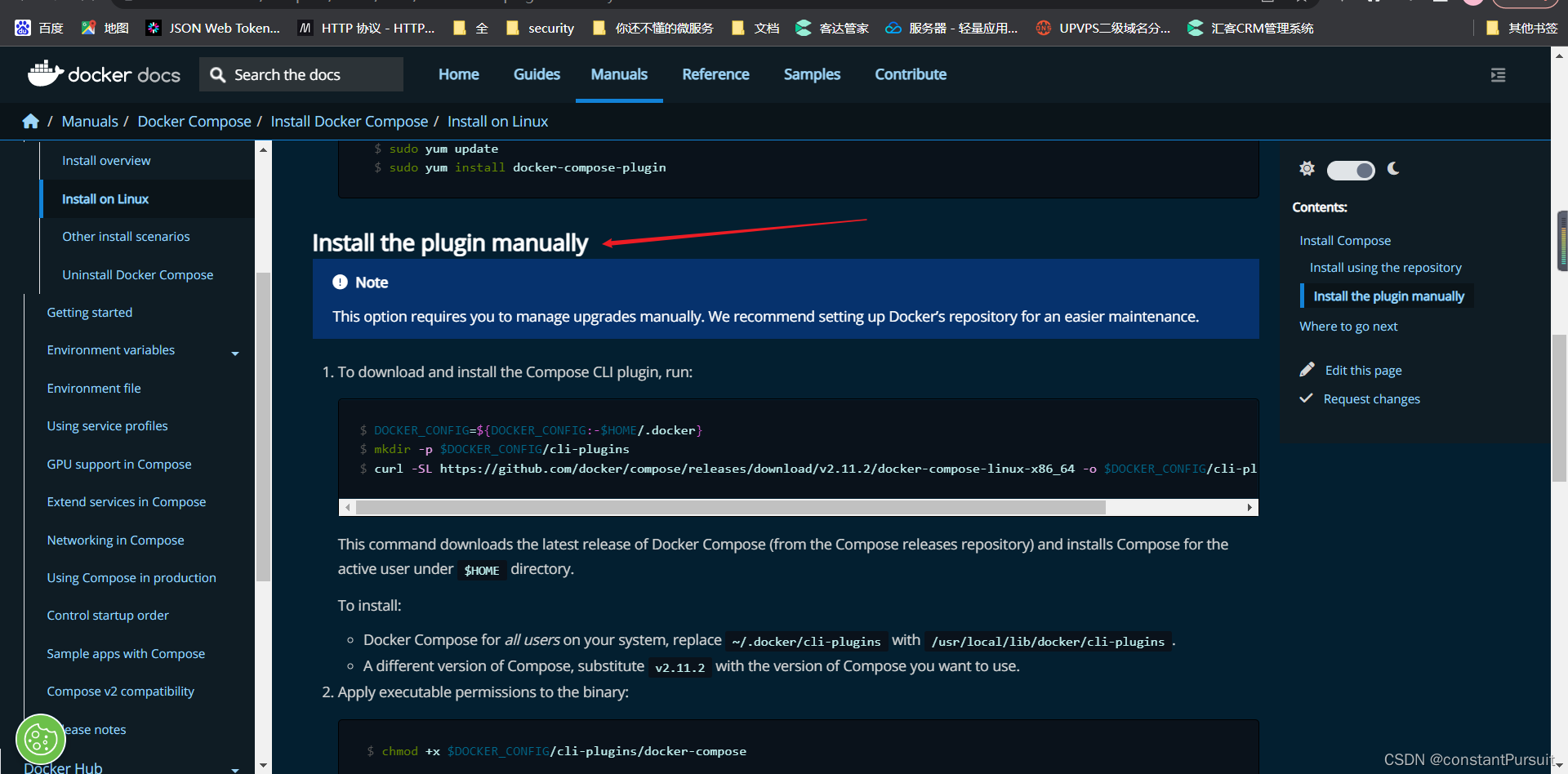Open the cookie settings icon
Viewport: 1568px width, 774px height.
pyautogui.click(x=41, y=741)
